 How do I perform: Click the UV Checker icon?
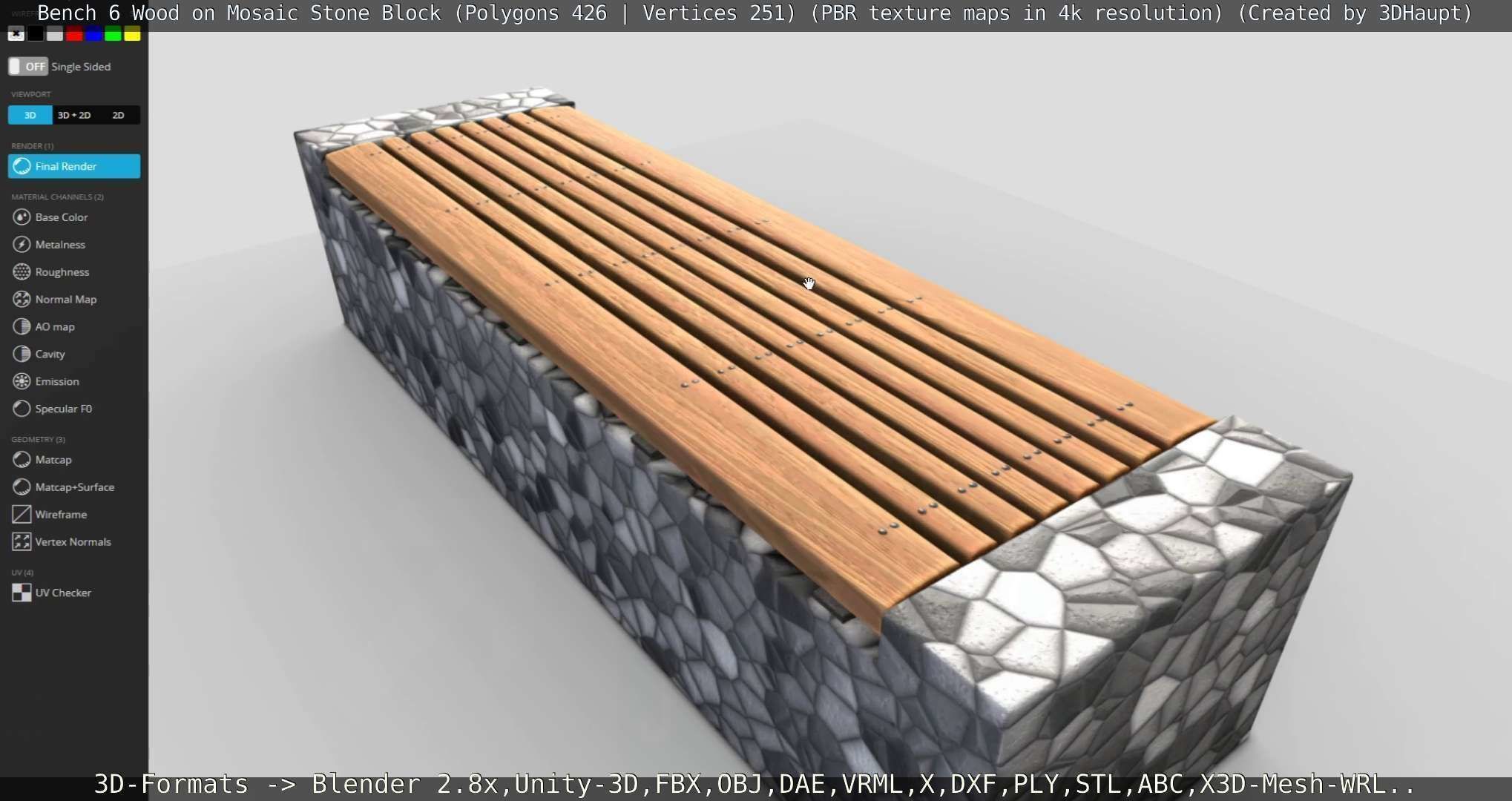tap(22, 593)
